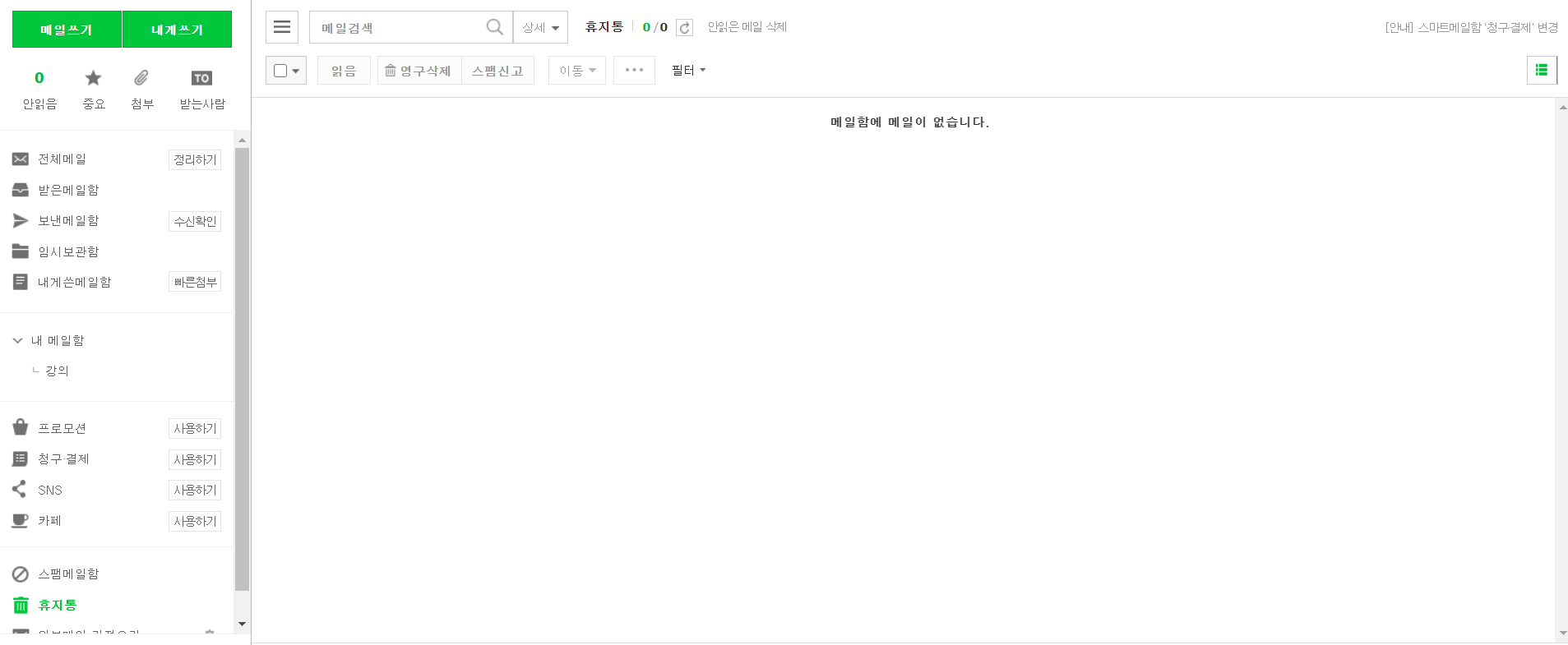Click the paper plane icon beside 보낸메일함
The image size is (1568, 645).
(21, 220)
